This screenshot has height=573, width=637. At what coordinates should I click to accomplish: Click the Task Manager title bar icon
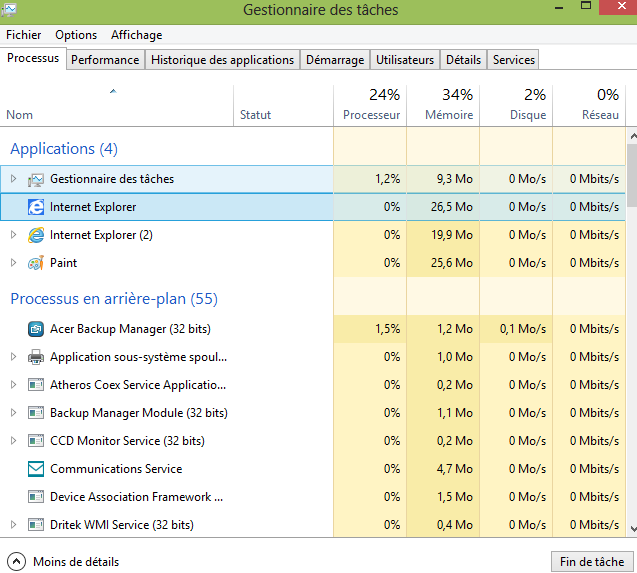click(x=9, y=10)
